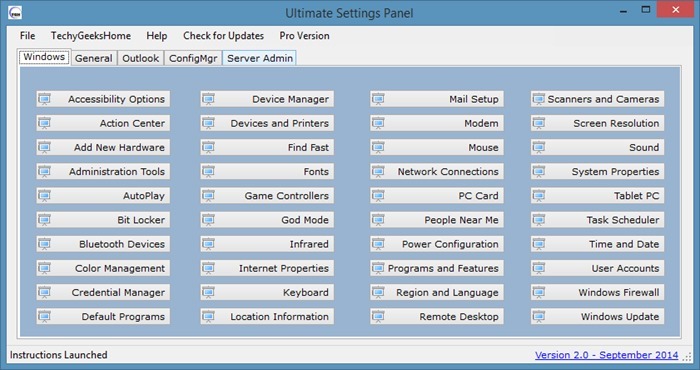Open the Fonts button
Viewport: 700px width, 370px height.
(267, 171)
